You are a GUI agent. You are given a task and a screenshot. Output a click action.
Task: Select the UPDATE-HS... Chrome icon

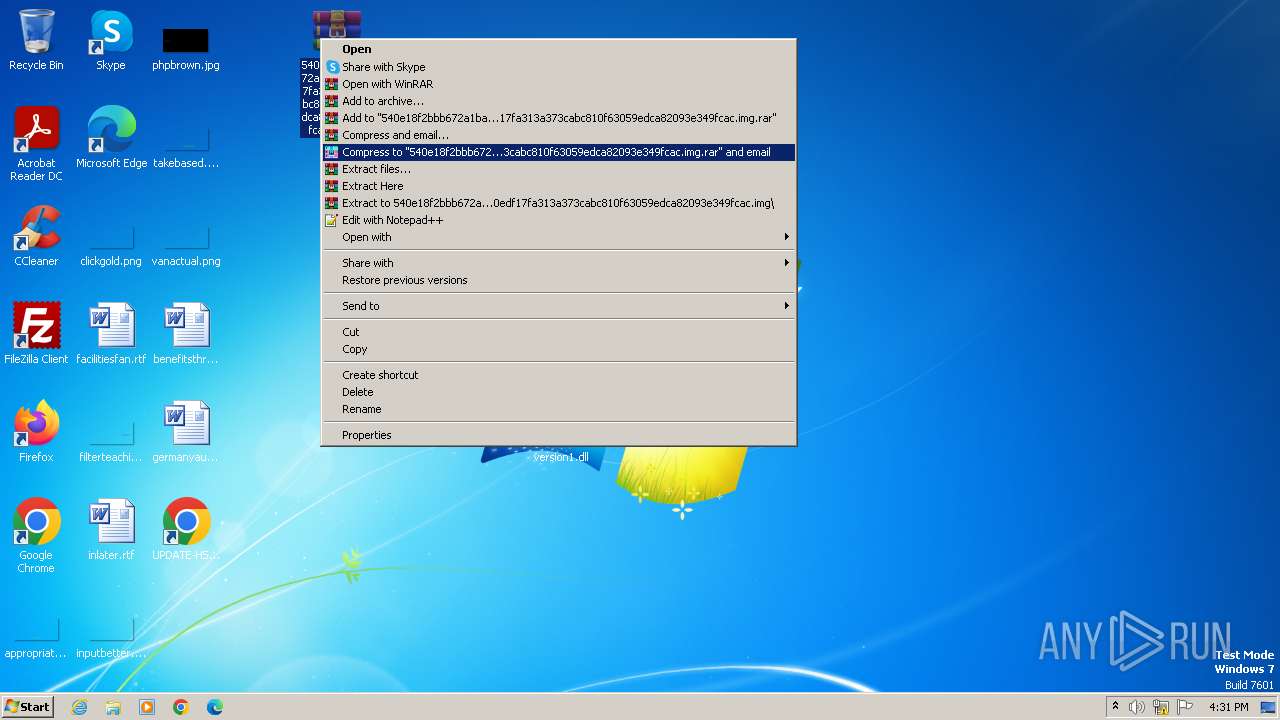186,530
